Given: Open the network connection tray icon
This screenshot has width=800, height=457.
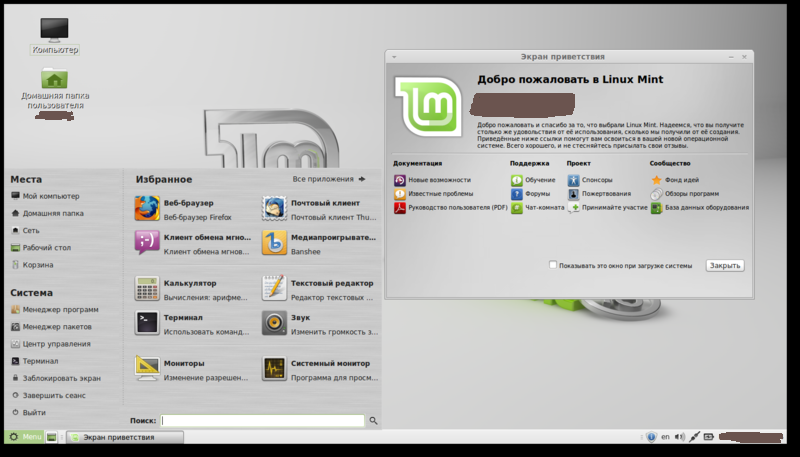Looking at the screenshot, I should click(694, 437).
